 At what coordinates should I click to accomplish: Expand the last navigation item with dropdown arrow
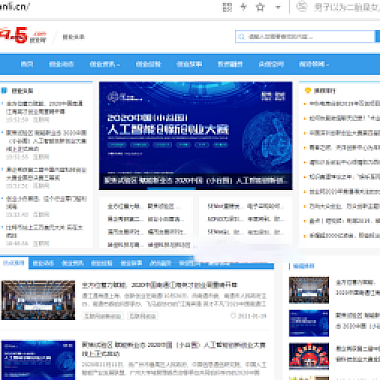[x=314, y=64]
